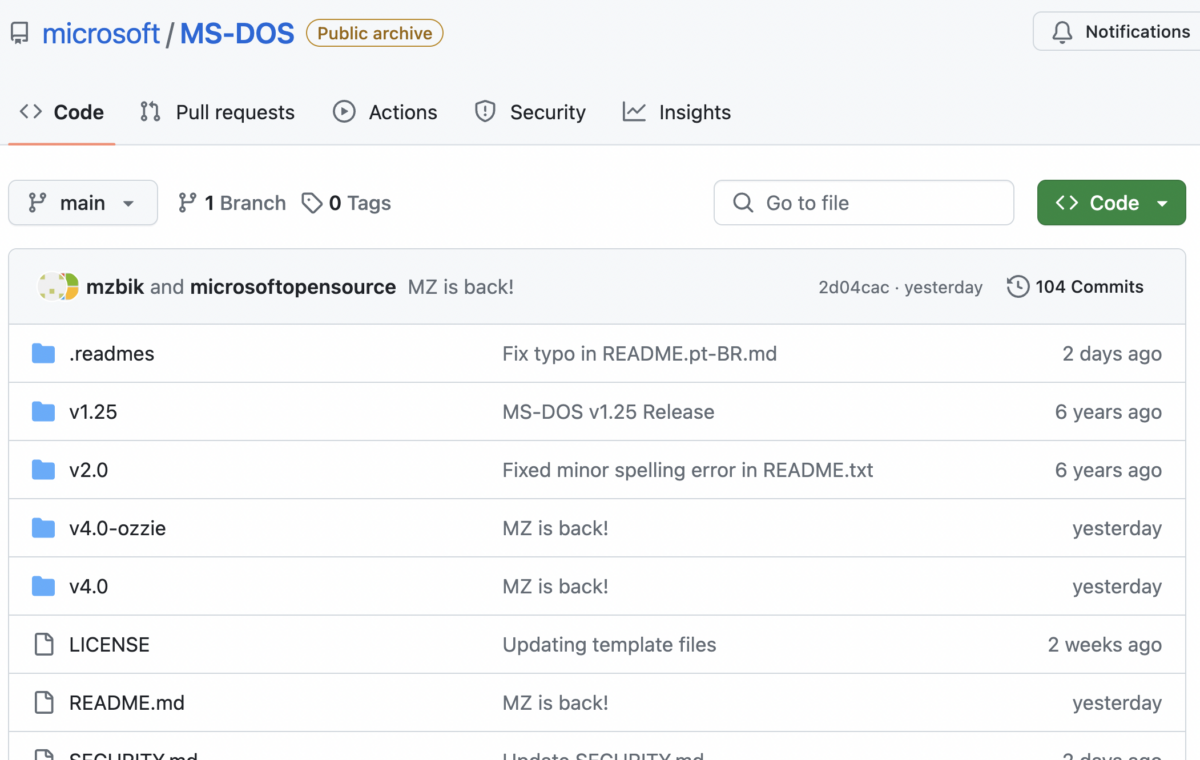The height and width of the screenshot is (760, 1200).
Task: Click the Insights graph icon
Action: 634,112
